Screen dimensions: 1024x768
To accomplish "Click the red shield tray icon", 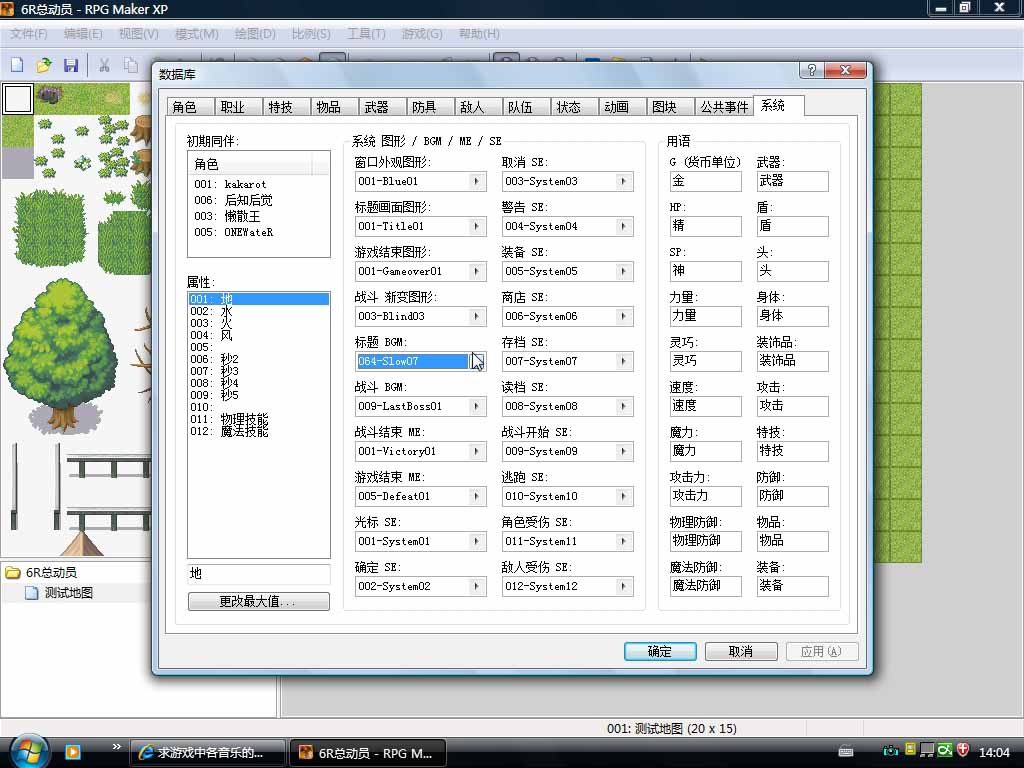I will (963, 750).
